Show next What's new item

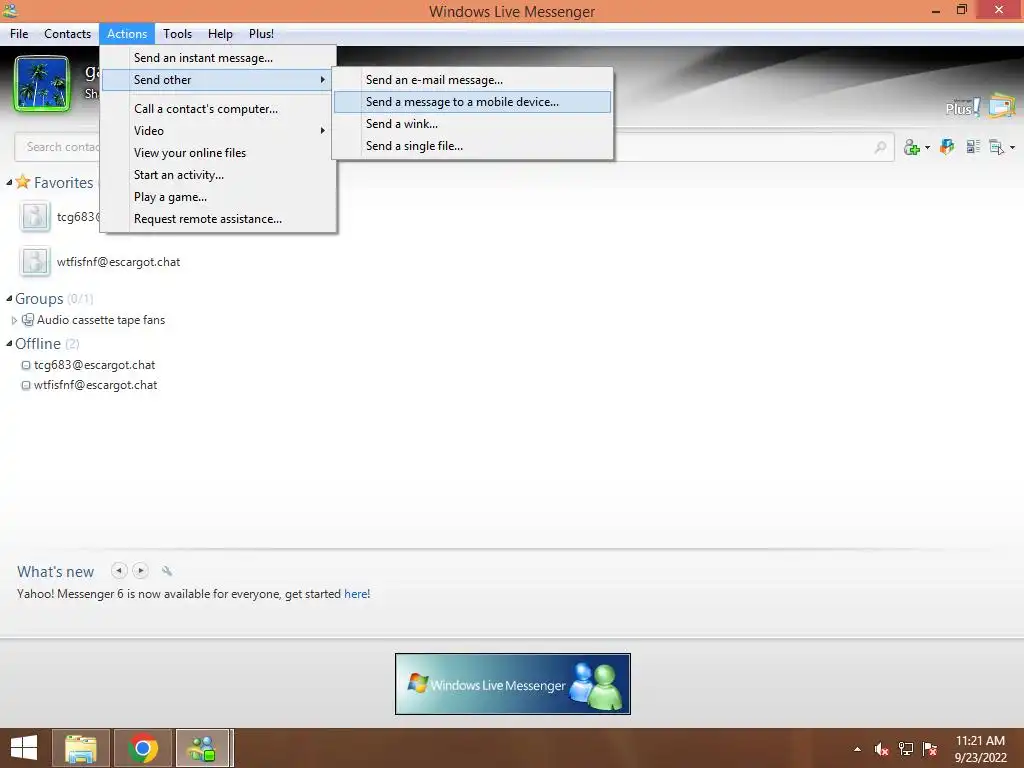pos(140,571)
